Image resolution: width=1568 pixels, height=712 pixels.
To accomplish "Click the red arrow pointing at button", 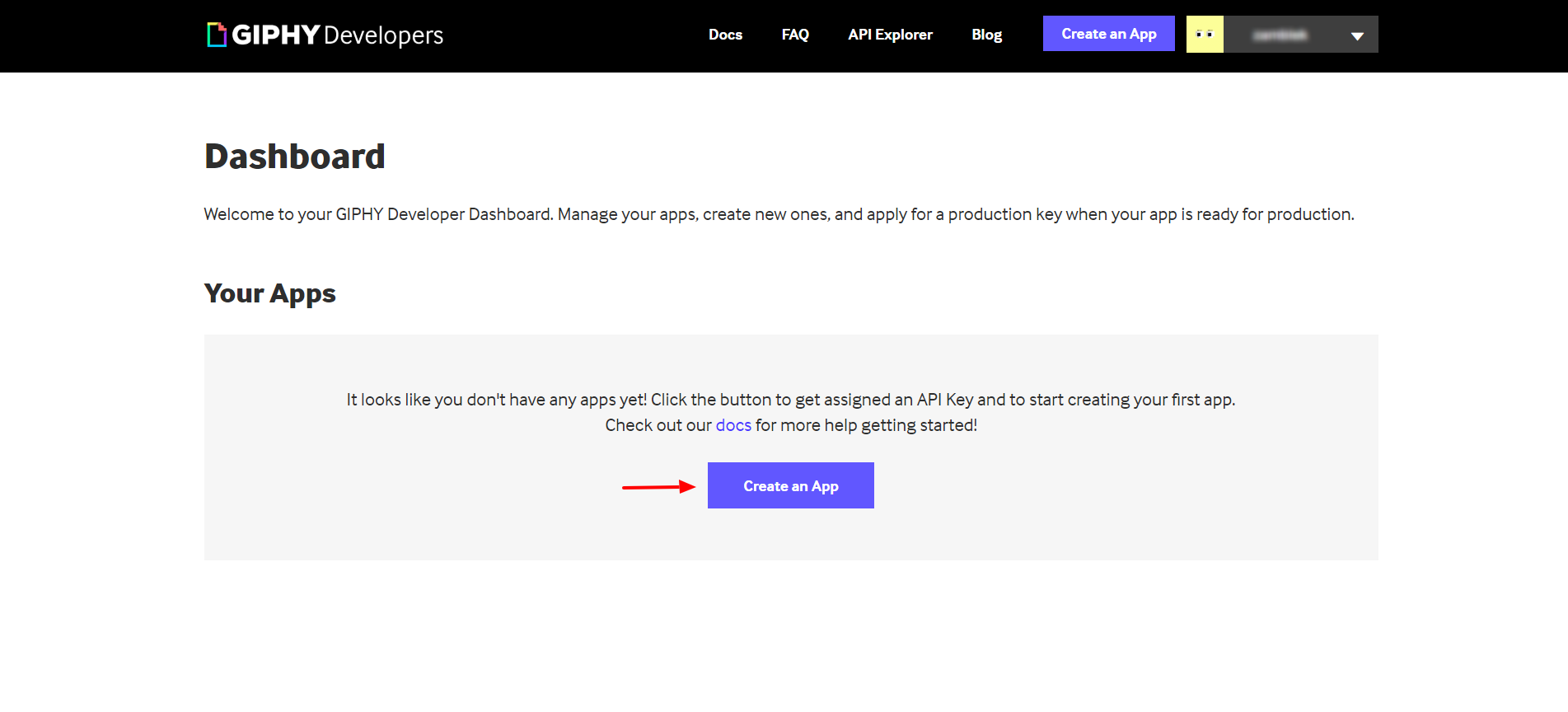I will (x=658, y=487).
